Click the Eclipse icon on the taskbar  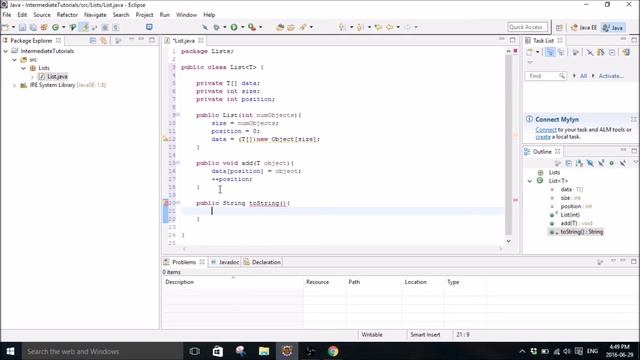pos(287,351)
